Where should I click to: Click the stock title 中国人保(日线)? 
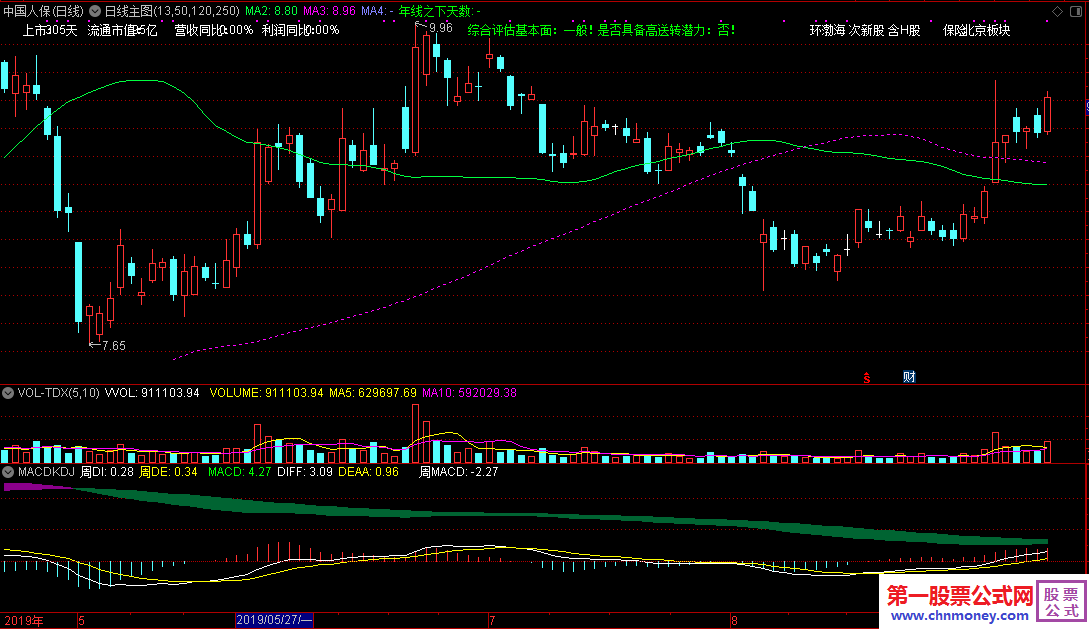pos(43,11)
